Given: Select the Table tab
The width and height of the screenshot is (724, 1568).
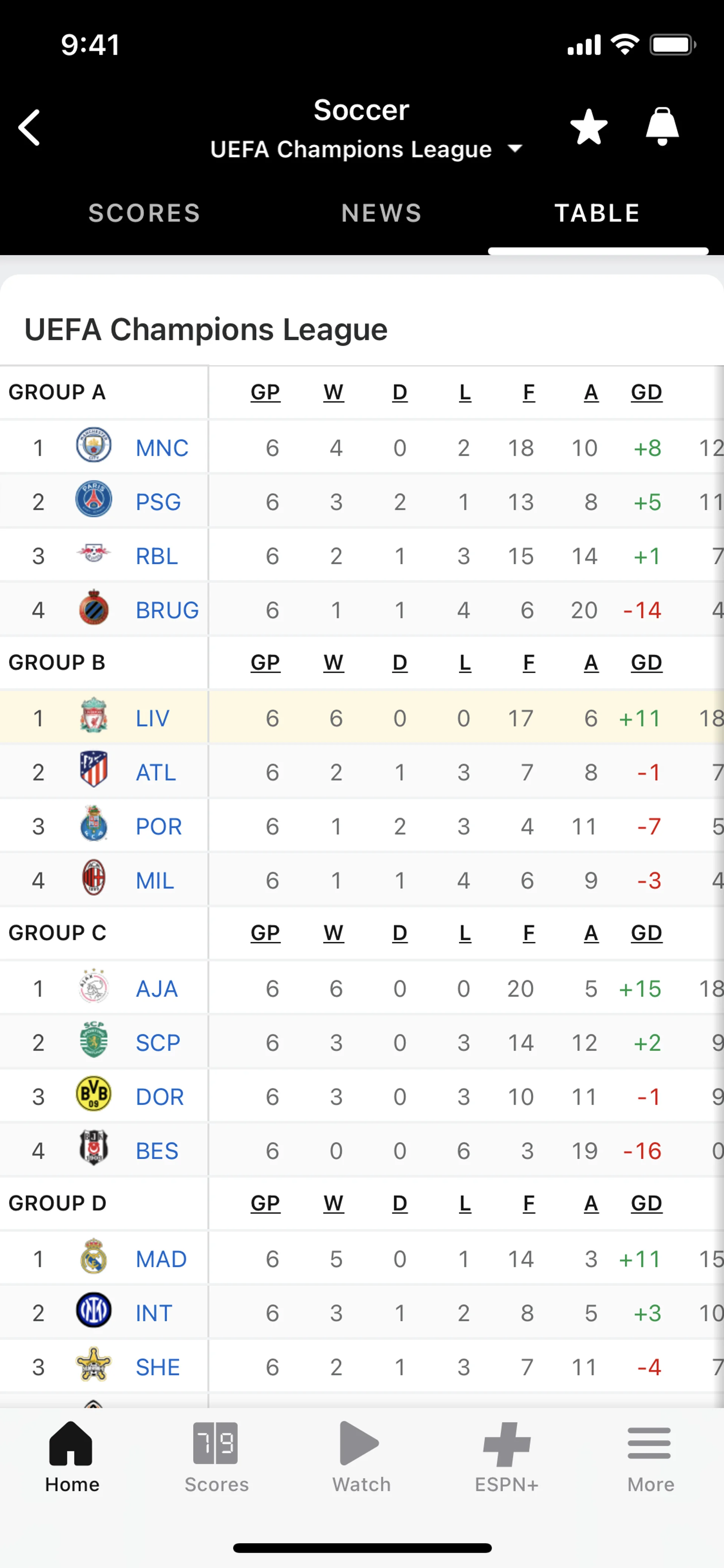Looking at the screenshot, I should click(x=597, y=213).
